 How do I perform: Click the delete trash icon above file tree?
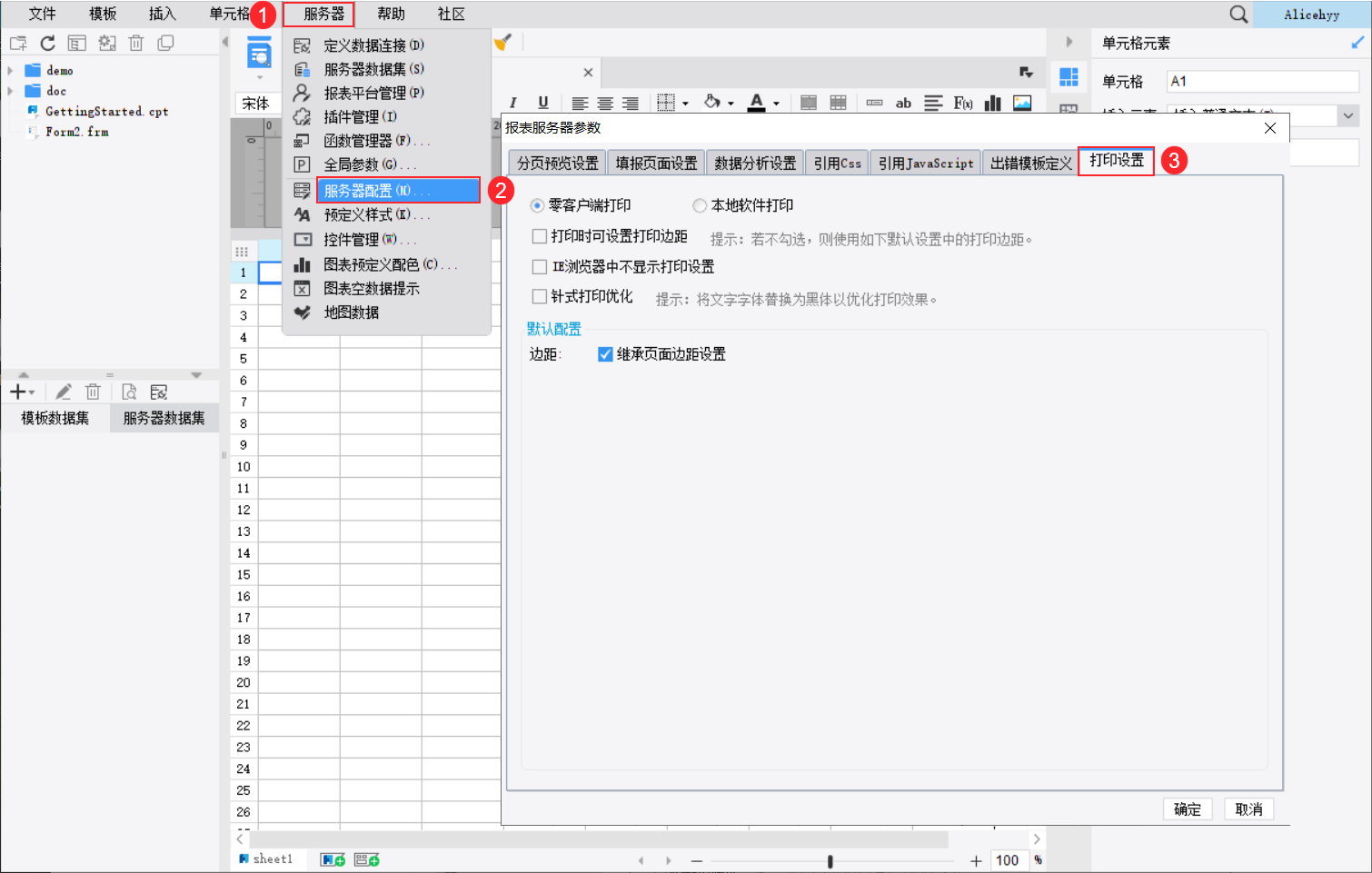coord(136,43)
